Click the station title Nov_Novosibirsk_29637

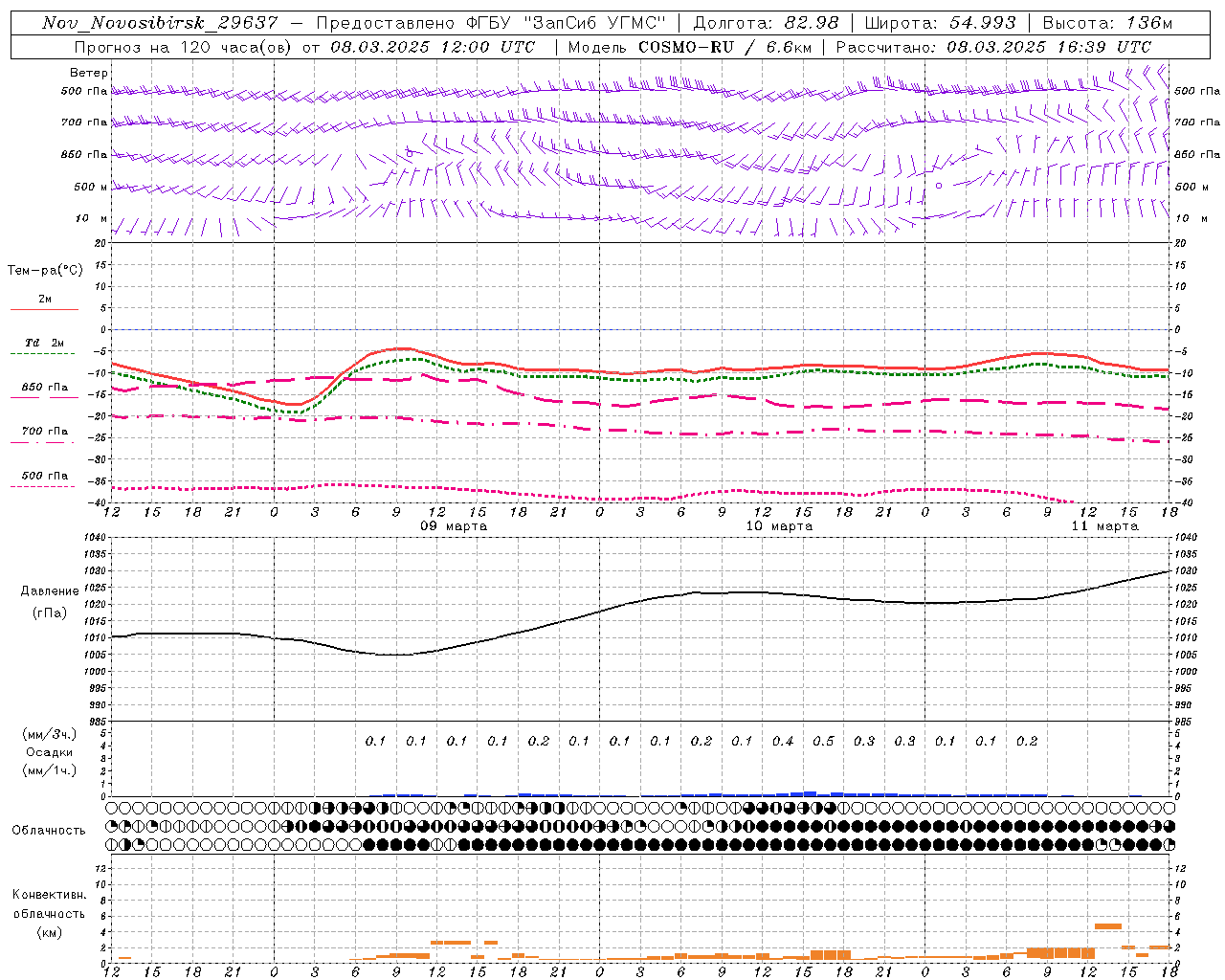[x=160, y=23]
